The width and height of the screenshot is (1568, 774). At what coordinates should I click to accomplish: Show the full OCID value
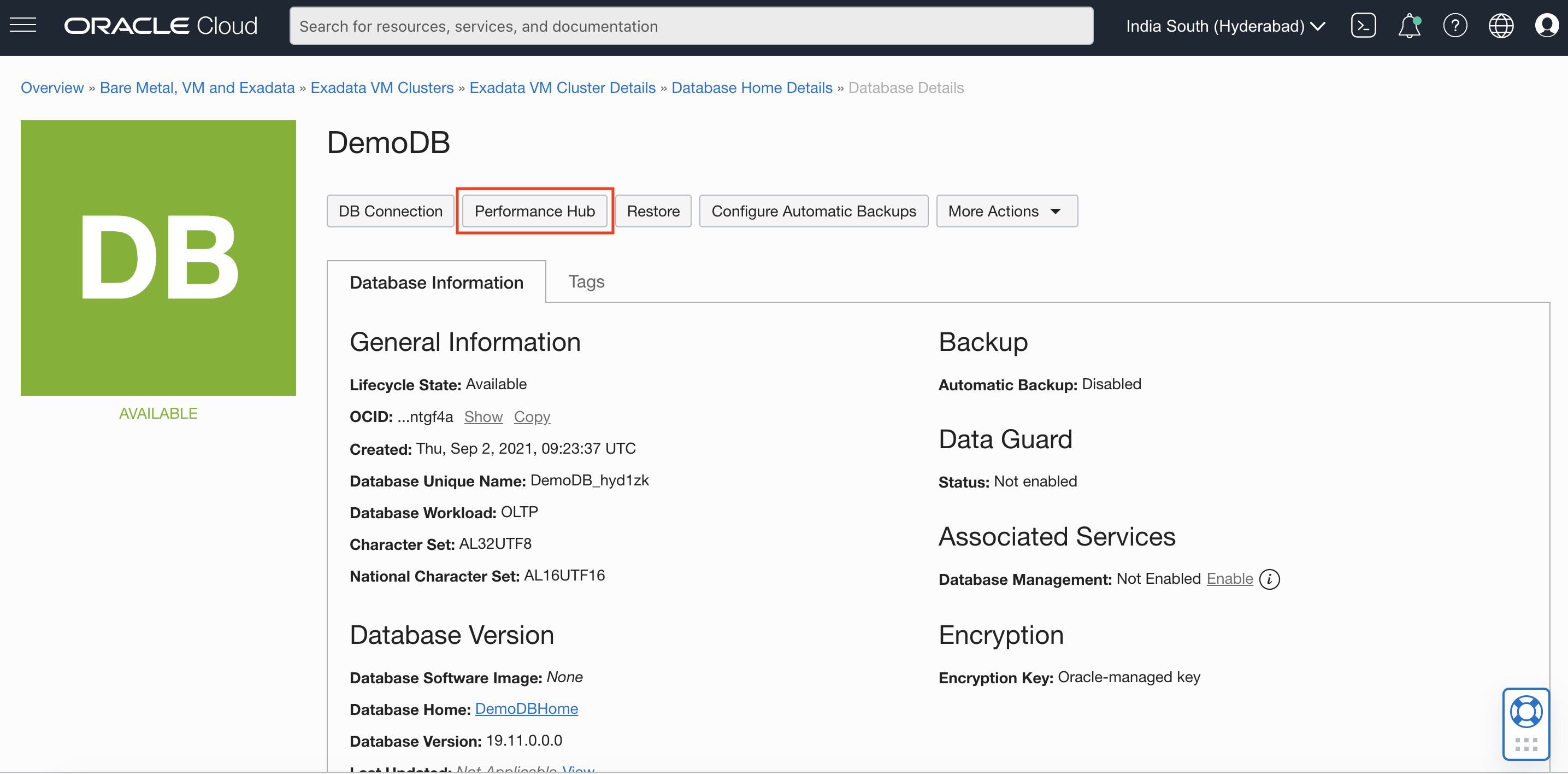[483, 417]
